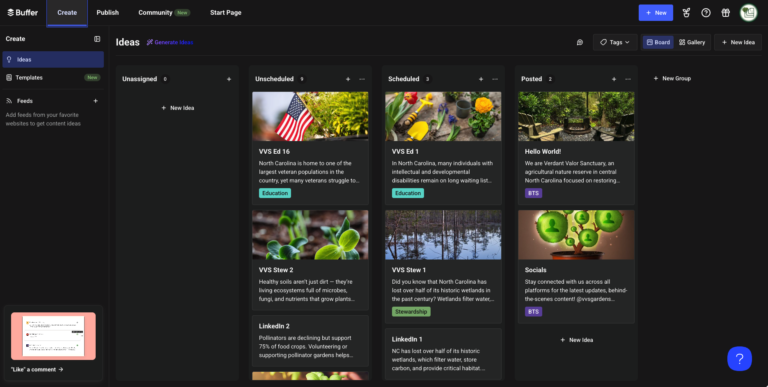Switch to Board view
Screen dimensions: 768x387
point(658,43)
